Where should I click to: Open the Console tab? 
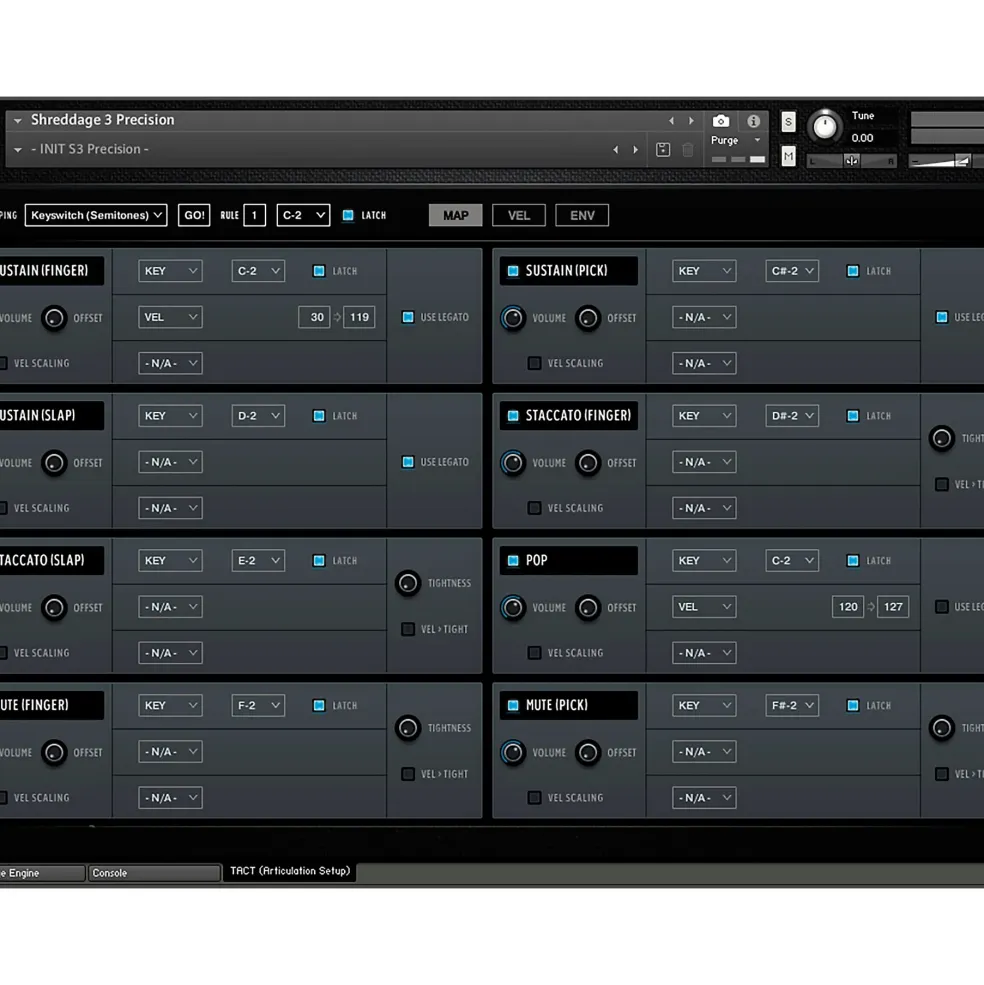pos(154,873)
